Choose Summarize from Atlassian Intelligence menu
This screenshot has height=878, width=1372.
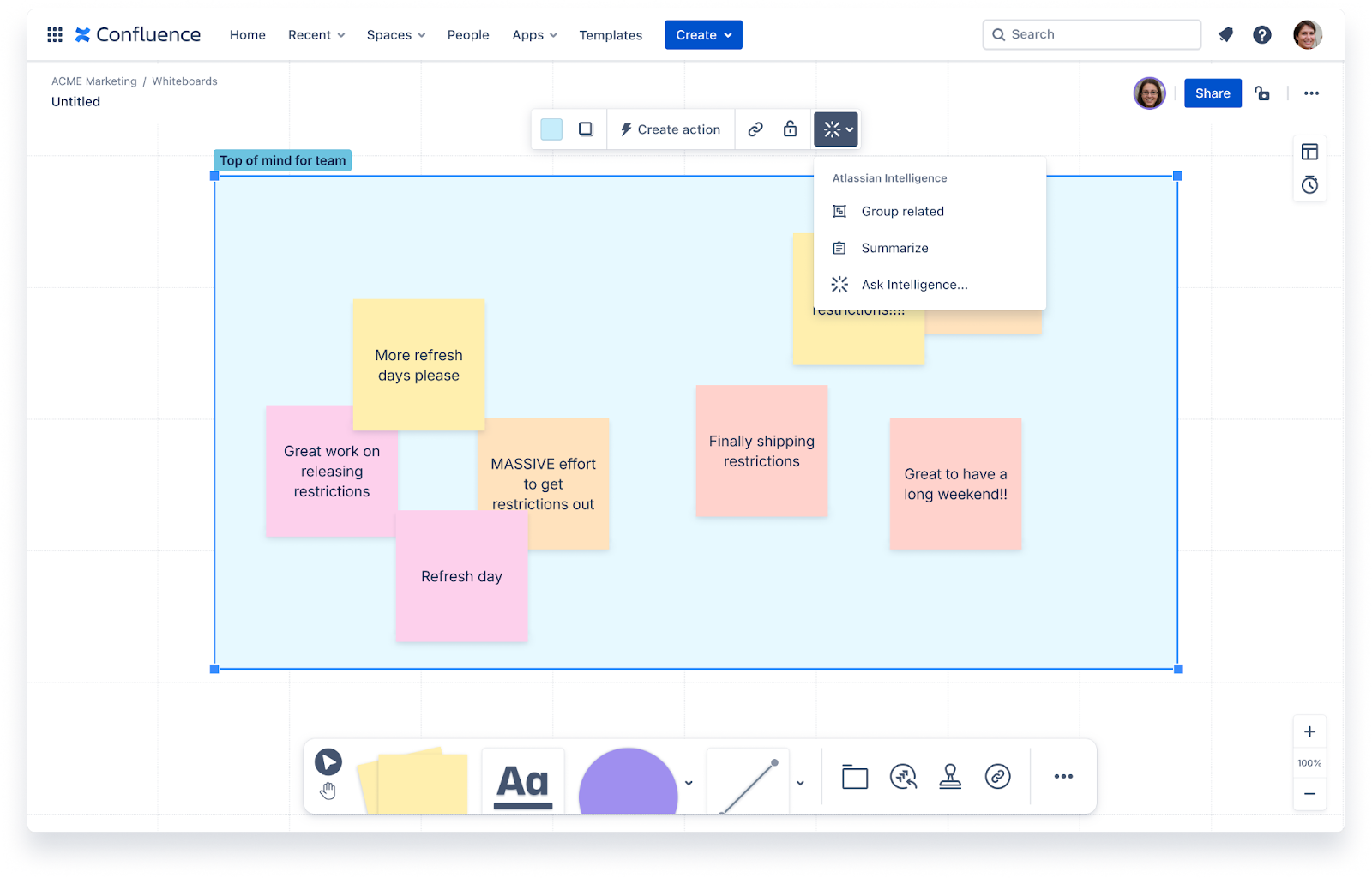coord(894,248)
